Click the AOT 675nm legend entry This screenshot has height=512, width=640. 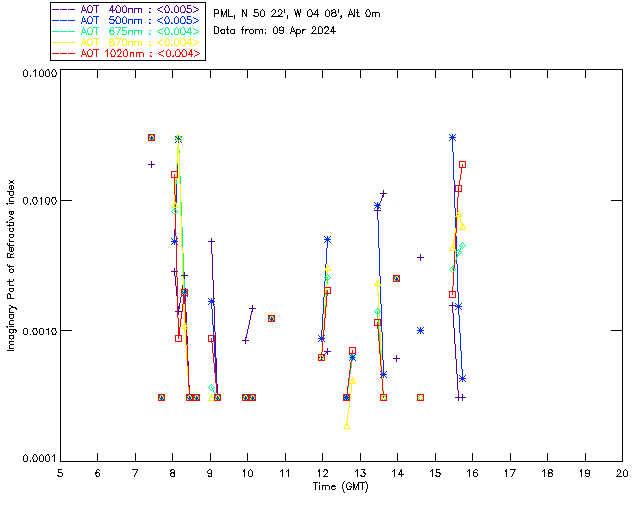(x=126, y=31)
